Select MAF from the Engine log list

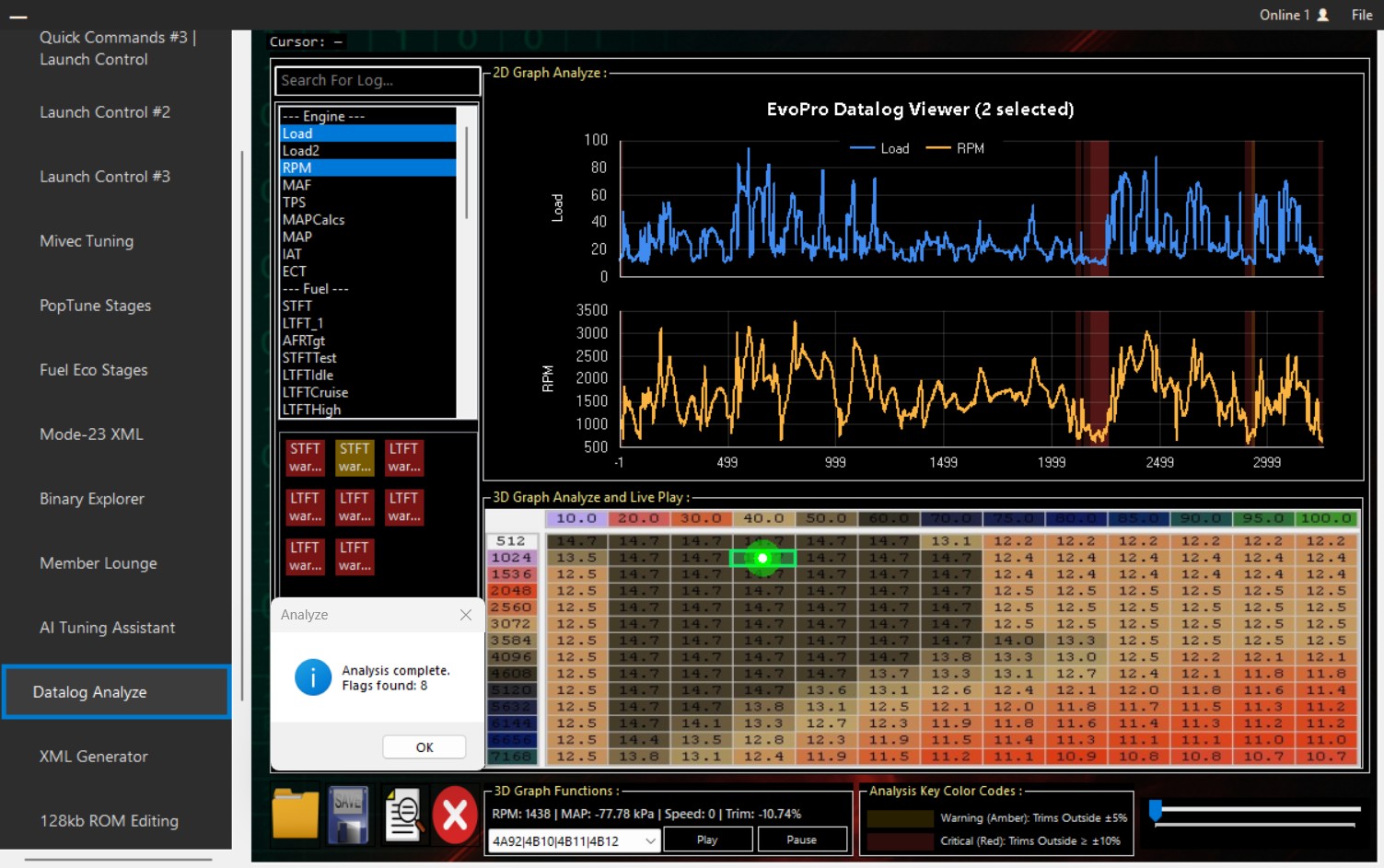coord(297,184)
